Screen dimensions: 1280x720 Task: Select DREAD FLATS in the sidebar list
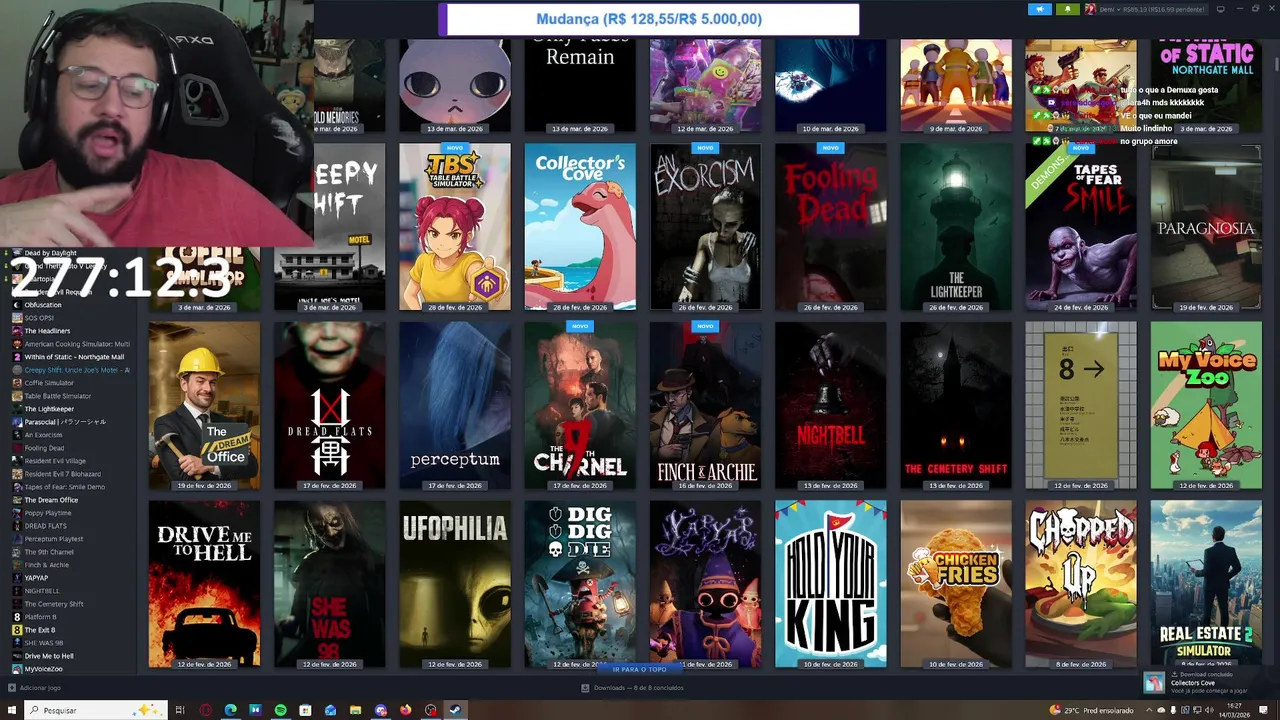(46, 526)
